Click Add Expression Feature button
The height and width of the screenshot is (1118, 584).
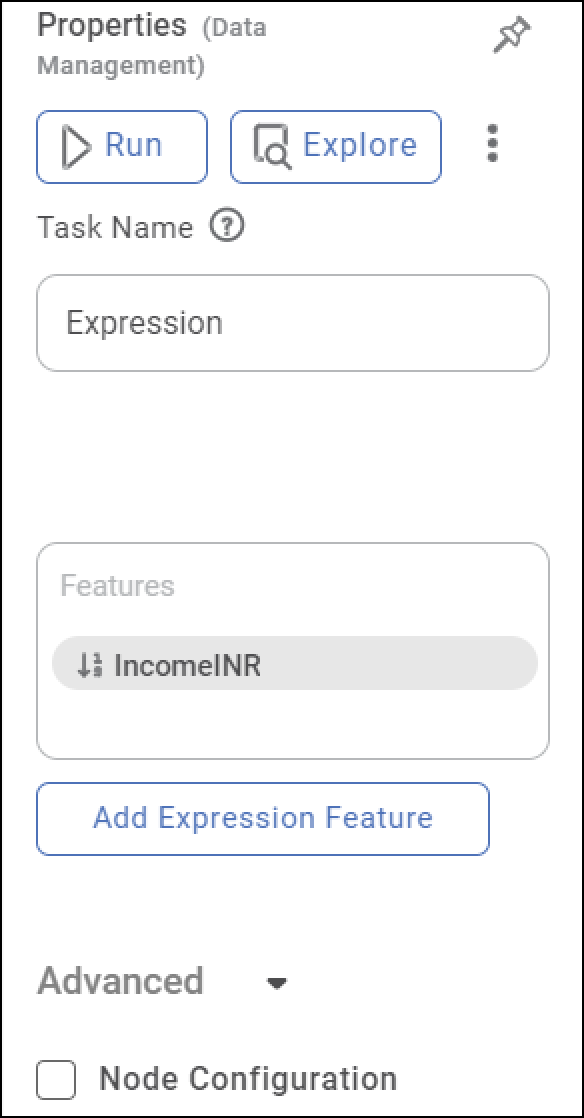[x=263, y=818]
